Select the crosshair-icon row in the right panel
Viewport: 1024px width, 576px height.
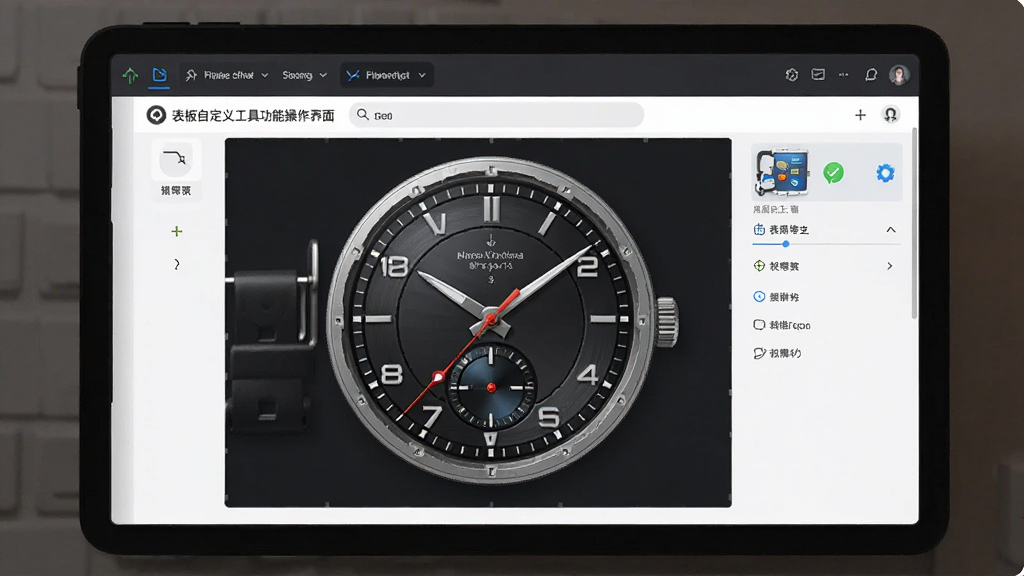click(x=826, y=266)
